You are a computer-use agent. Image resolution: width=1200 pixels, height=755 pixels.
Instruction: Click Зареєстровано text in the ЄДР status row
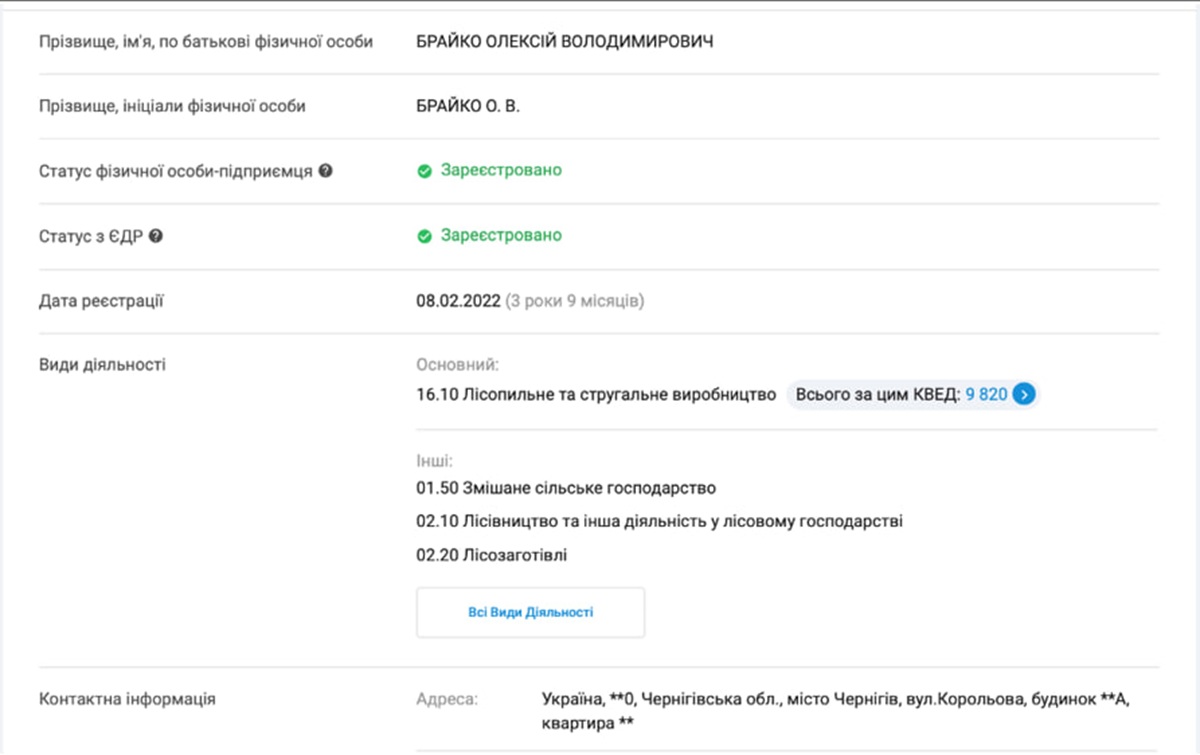click(x=501, y=236)
